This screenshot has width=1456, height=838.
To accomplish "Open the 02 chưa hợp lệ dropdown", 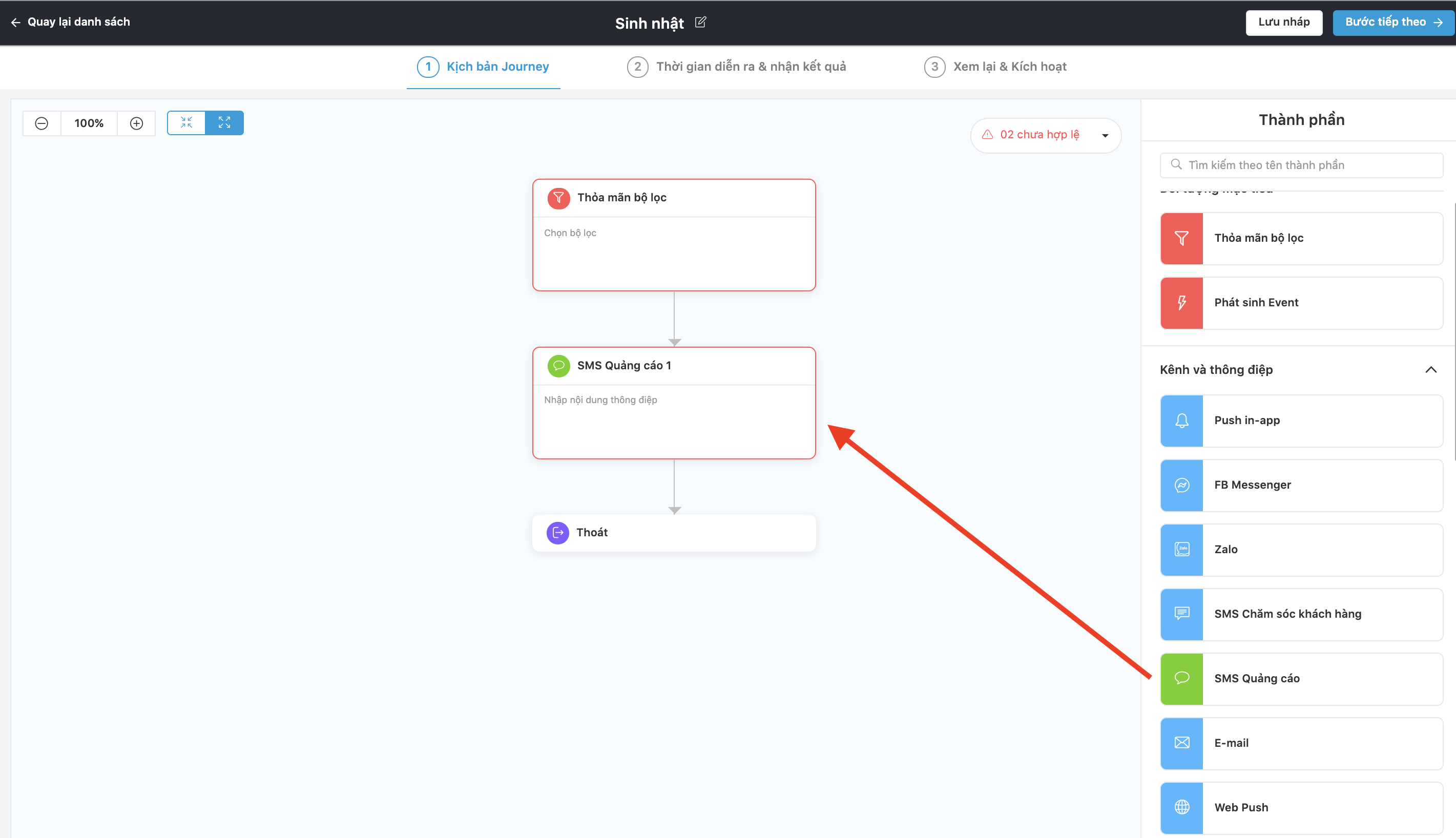I will 1045,135.
